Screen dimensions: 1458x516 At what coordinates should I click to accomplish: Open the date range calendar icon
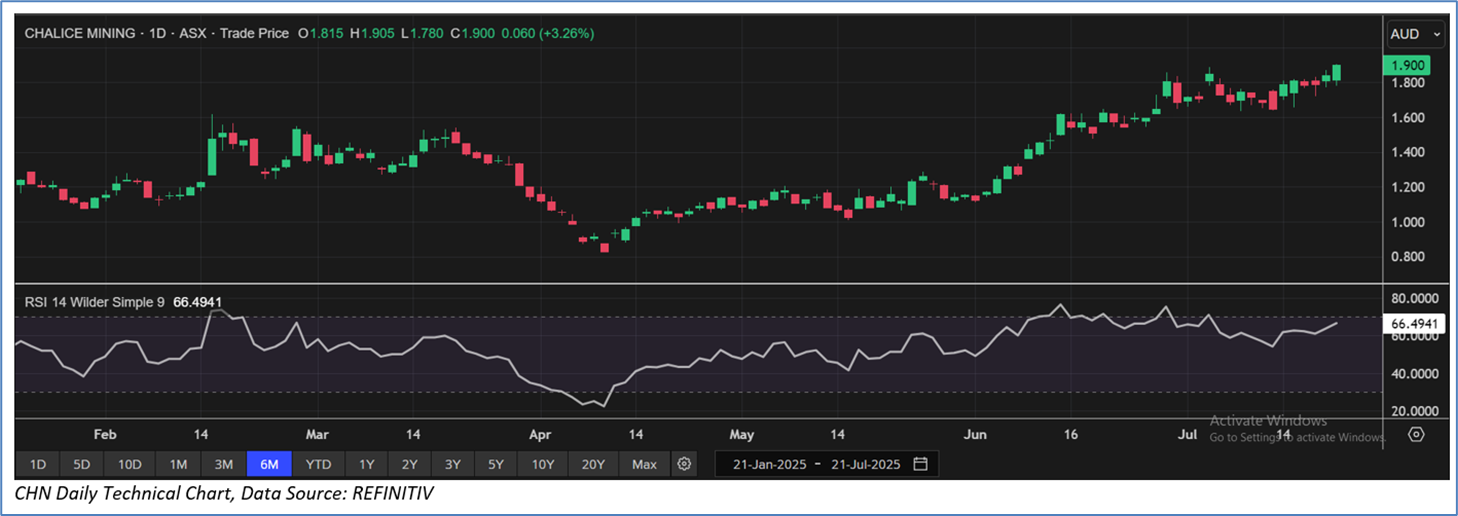click(920, 464)
